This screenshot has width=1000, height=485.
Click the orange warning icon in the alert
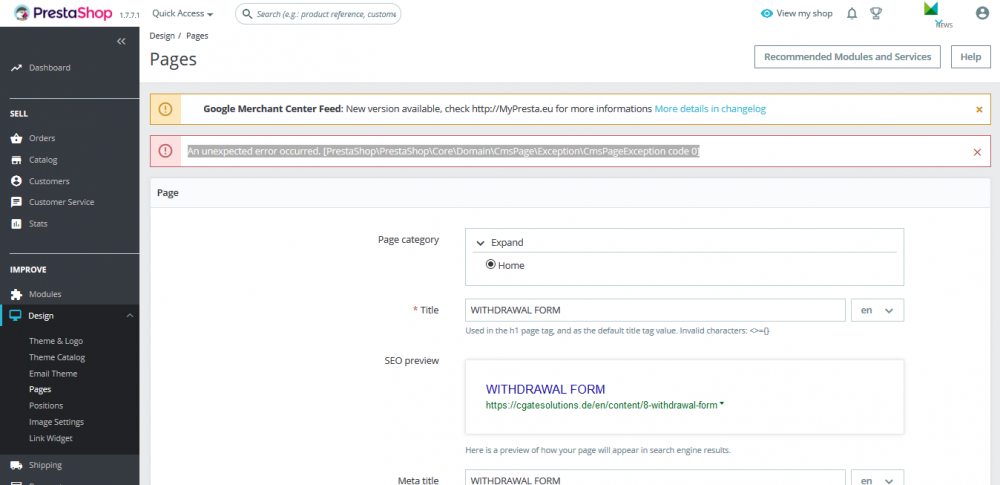[x=165, y=109]
